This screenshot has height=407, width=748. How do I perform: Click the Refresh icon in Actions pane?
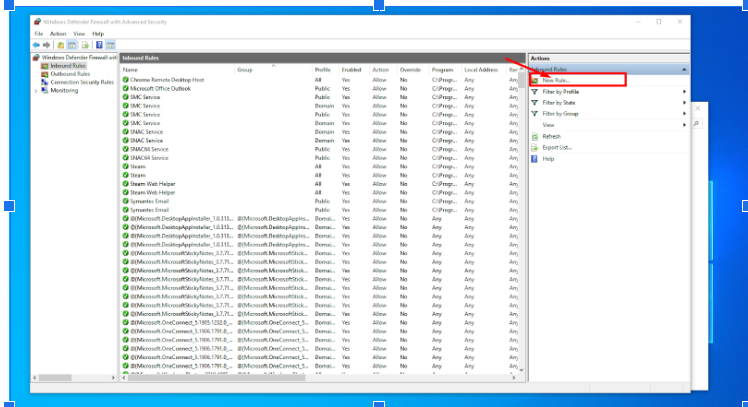[535, 136]
